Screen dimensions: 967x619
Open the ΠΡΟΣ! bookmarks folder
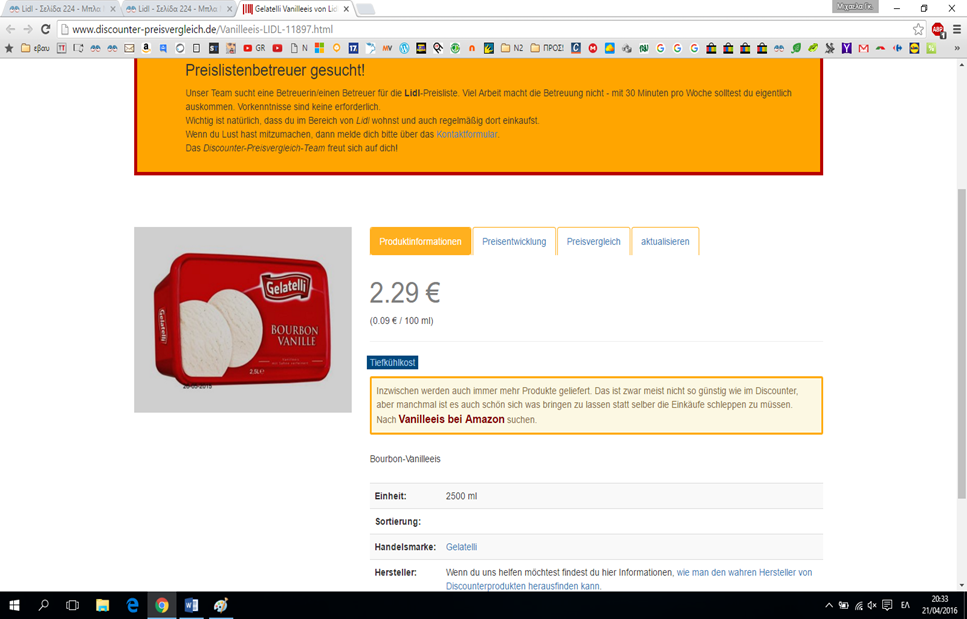coord(547,48)
